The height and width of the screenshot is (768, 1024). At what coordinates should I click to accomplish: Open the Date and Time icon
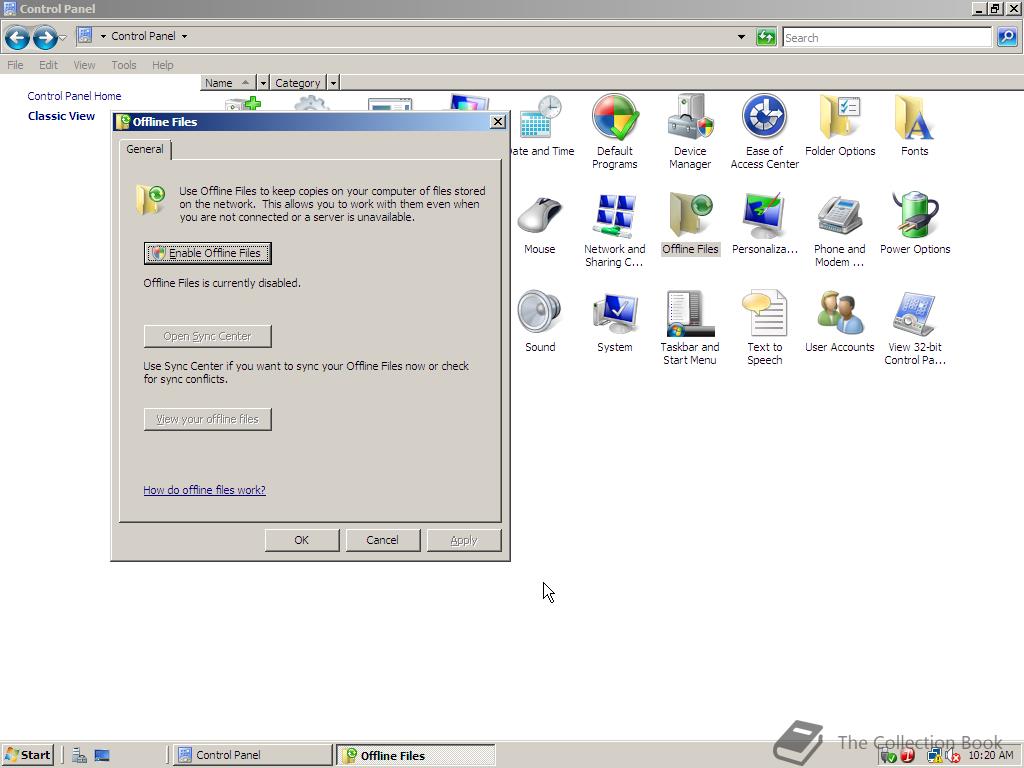(543, 125)
